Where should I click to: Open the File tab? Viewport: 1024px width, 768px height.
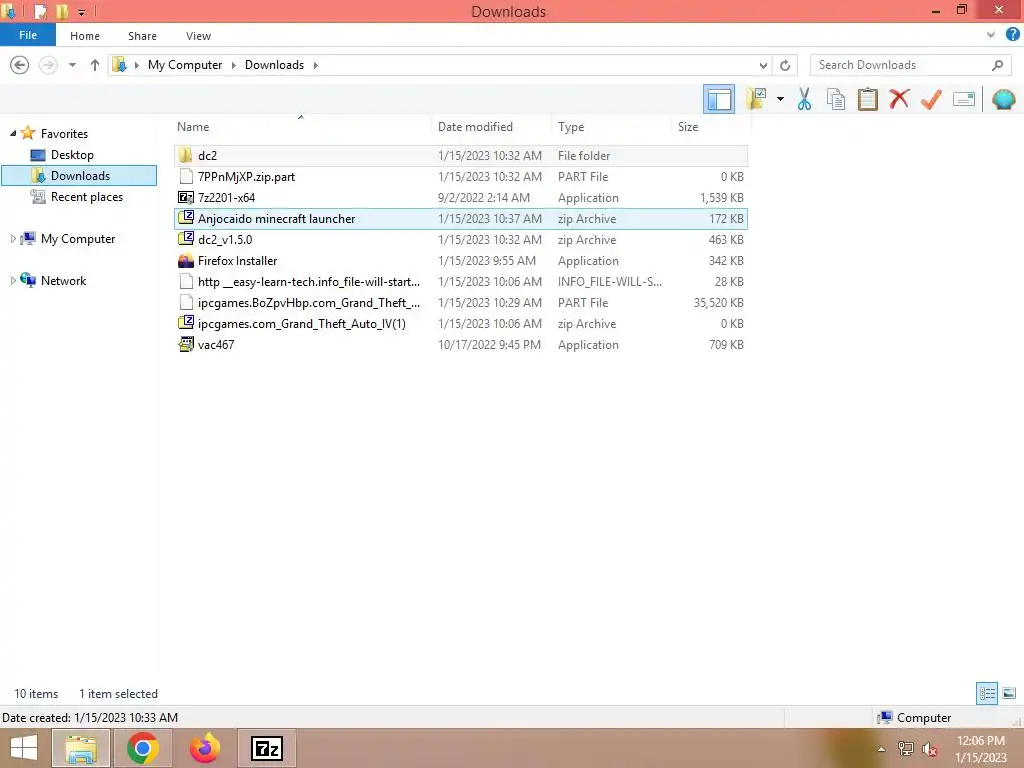coord(28,35)
